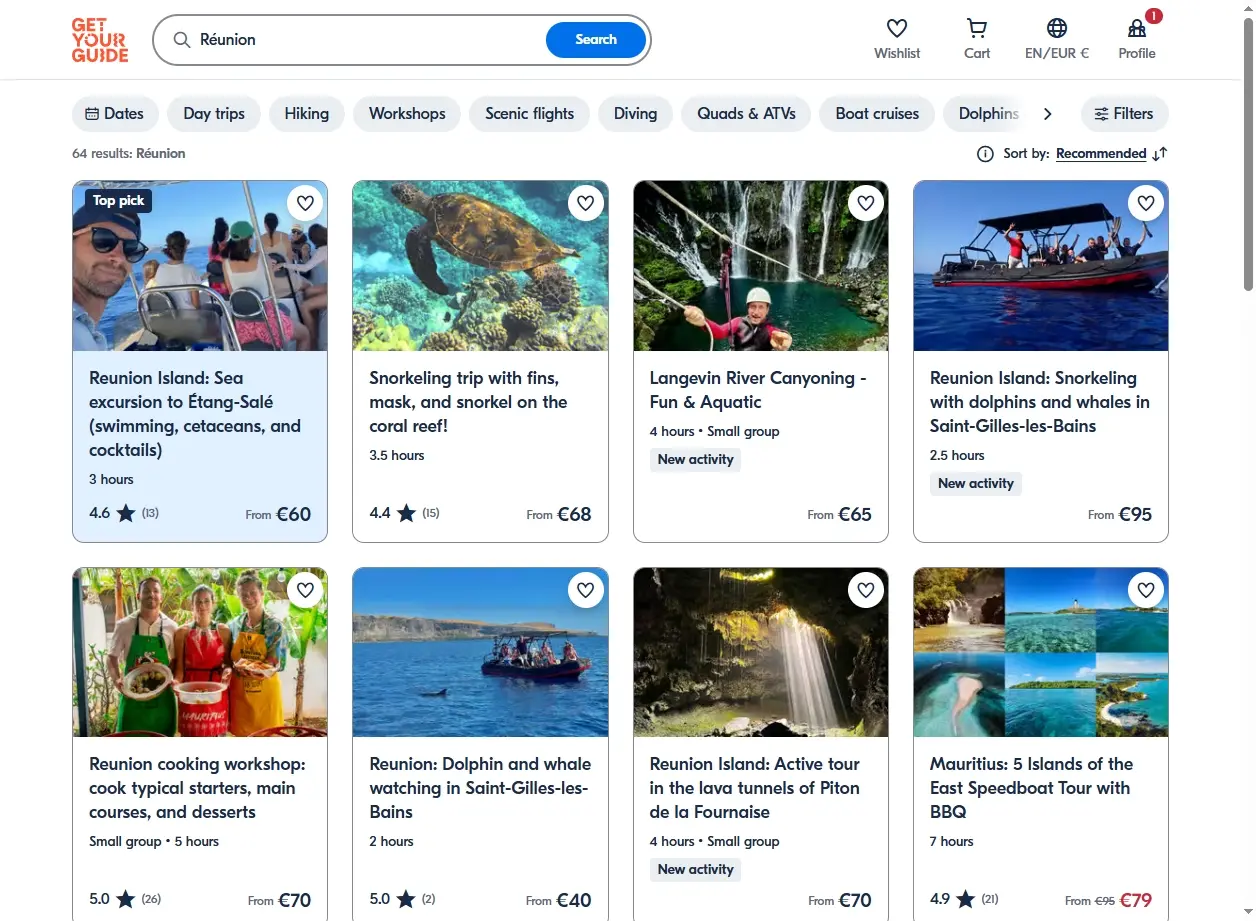Toggle the sort order arrows icon
Viewport: 1256px width, 921px height.
(1160, 154)
